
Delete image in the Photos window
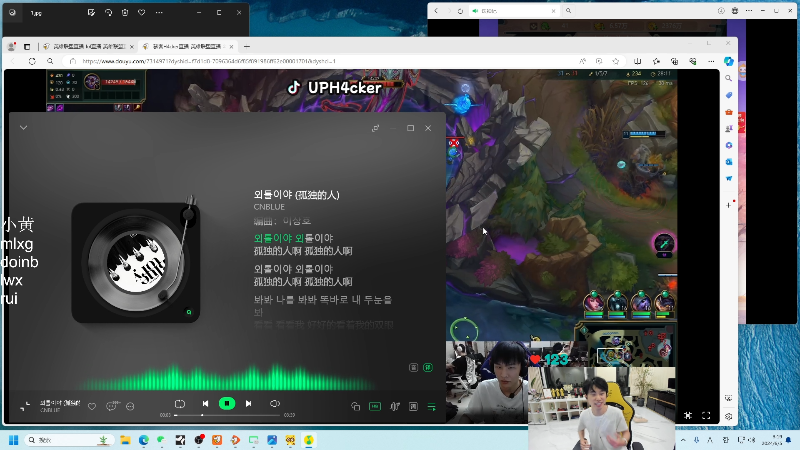(125, 13)
